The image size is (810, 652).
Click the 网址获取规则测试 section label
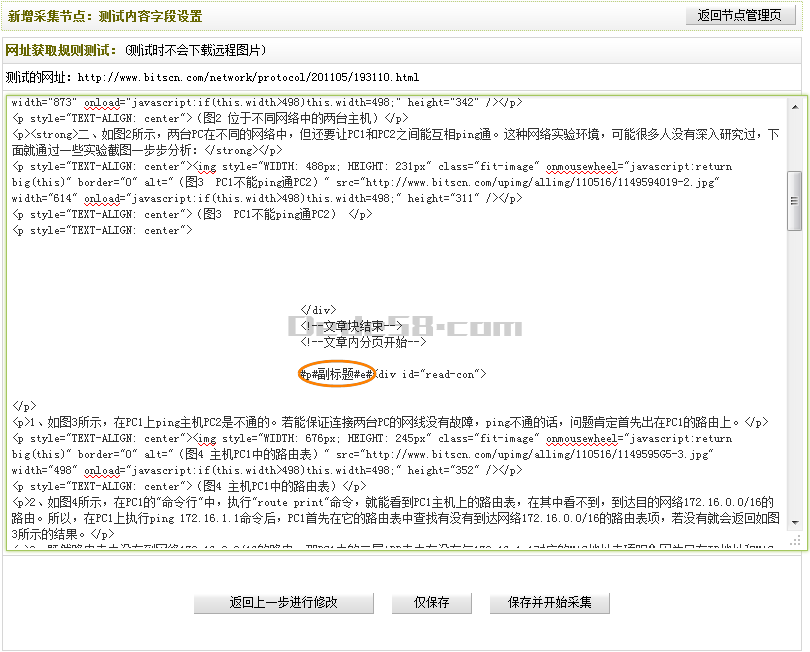click(61, 50)
